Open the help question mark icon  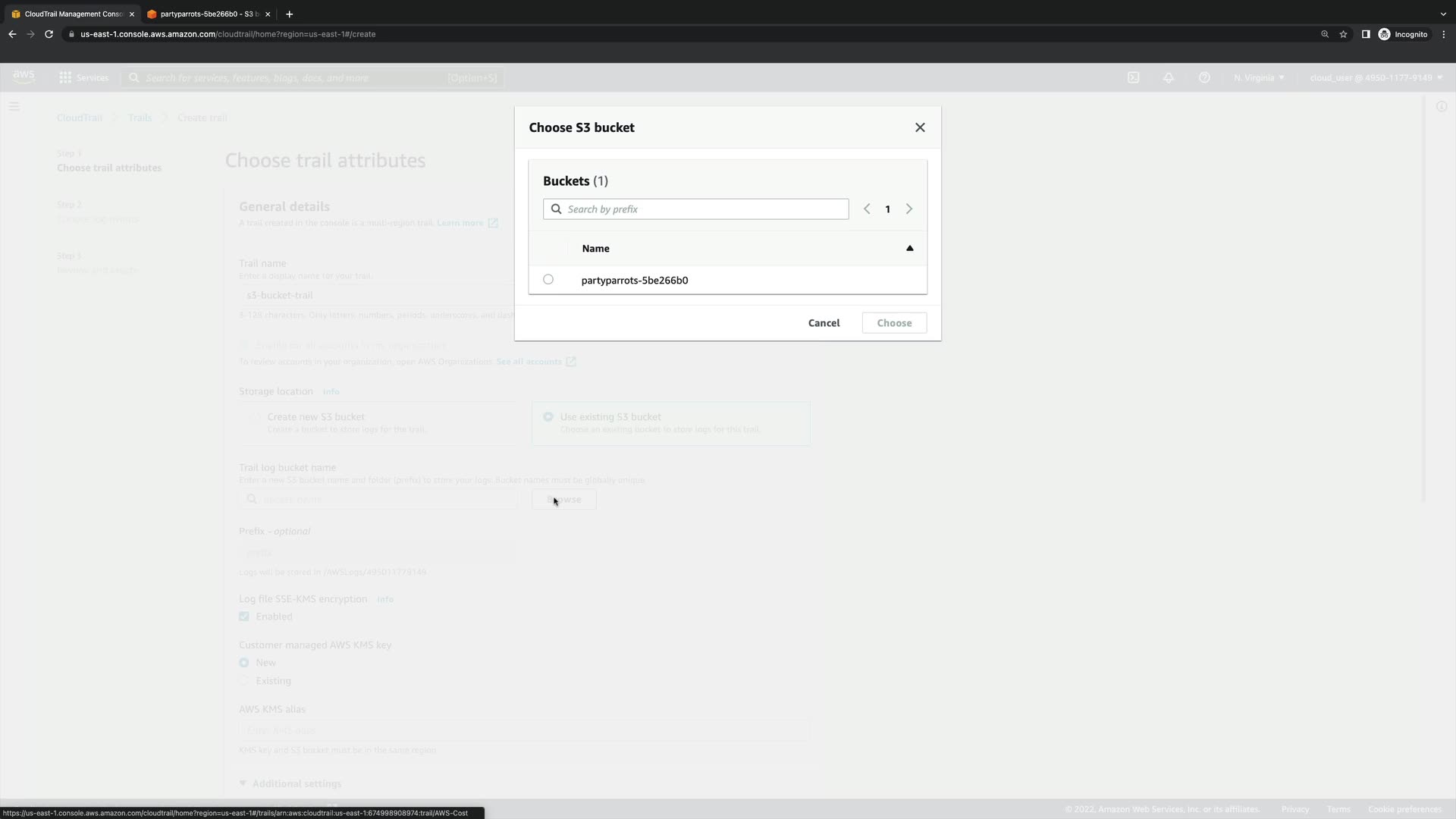click(1204, 77)
